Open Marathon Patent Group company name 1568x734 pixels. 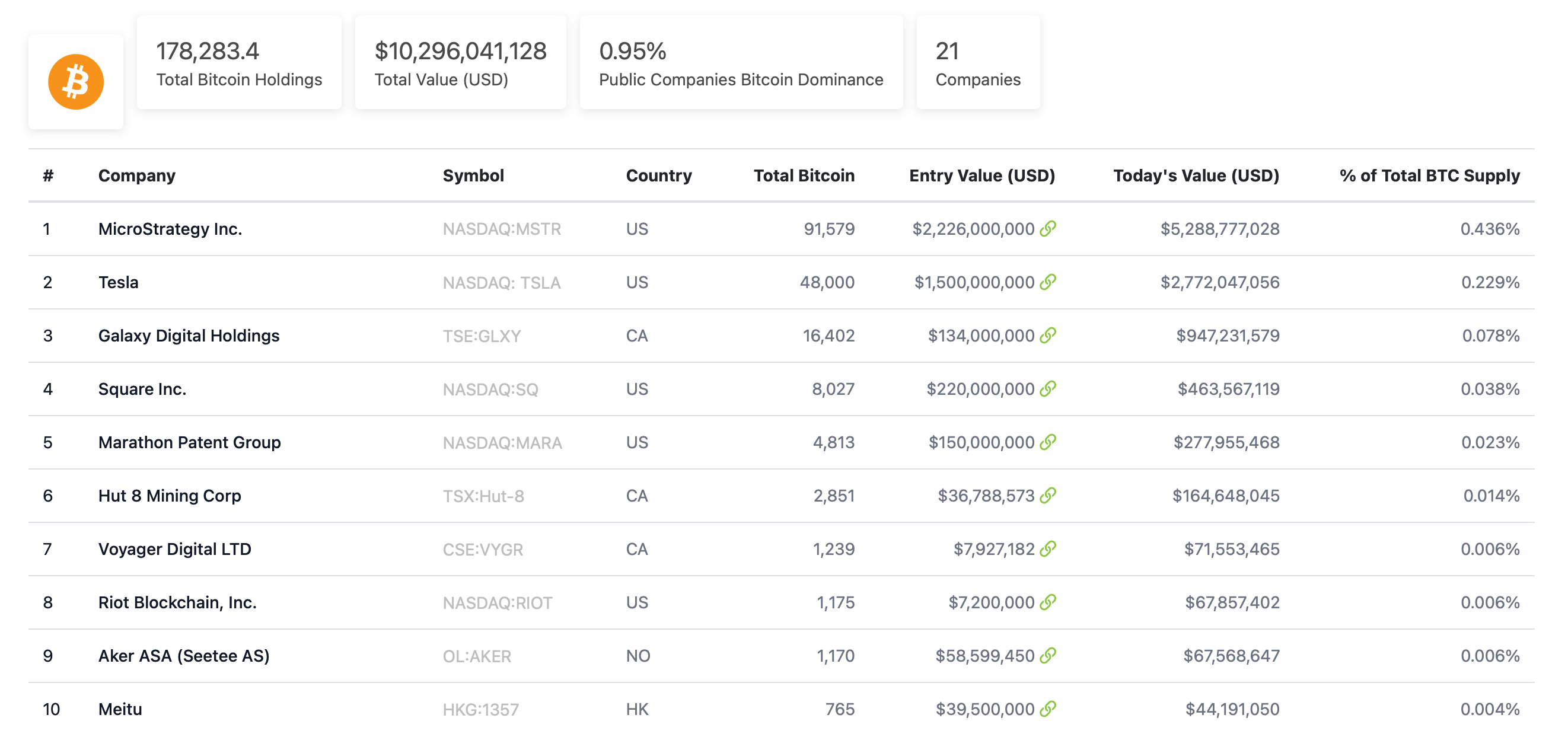coord(189,442)
